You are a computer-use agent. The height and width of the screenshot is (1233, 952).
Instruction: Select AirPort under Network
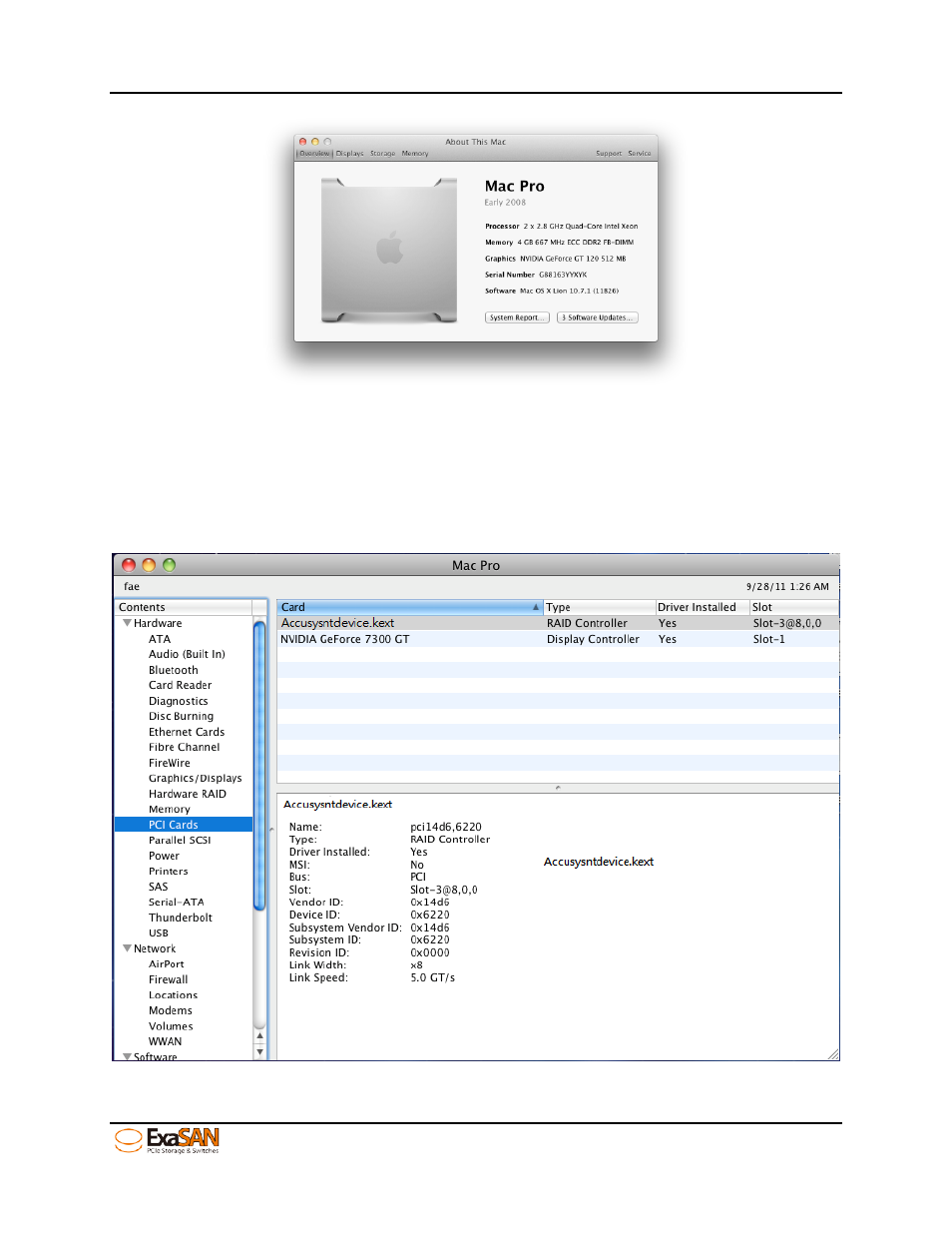click(x=166, y=963)
